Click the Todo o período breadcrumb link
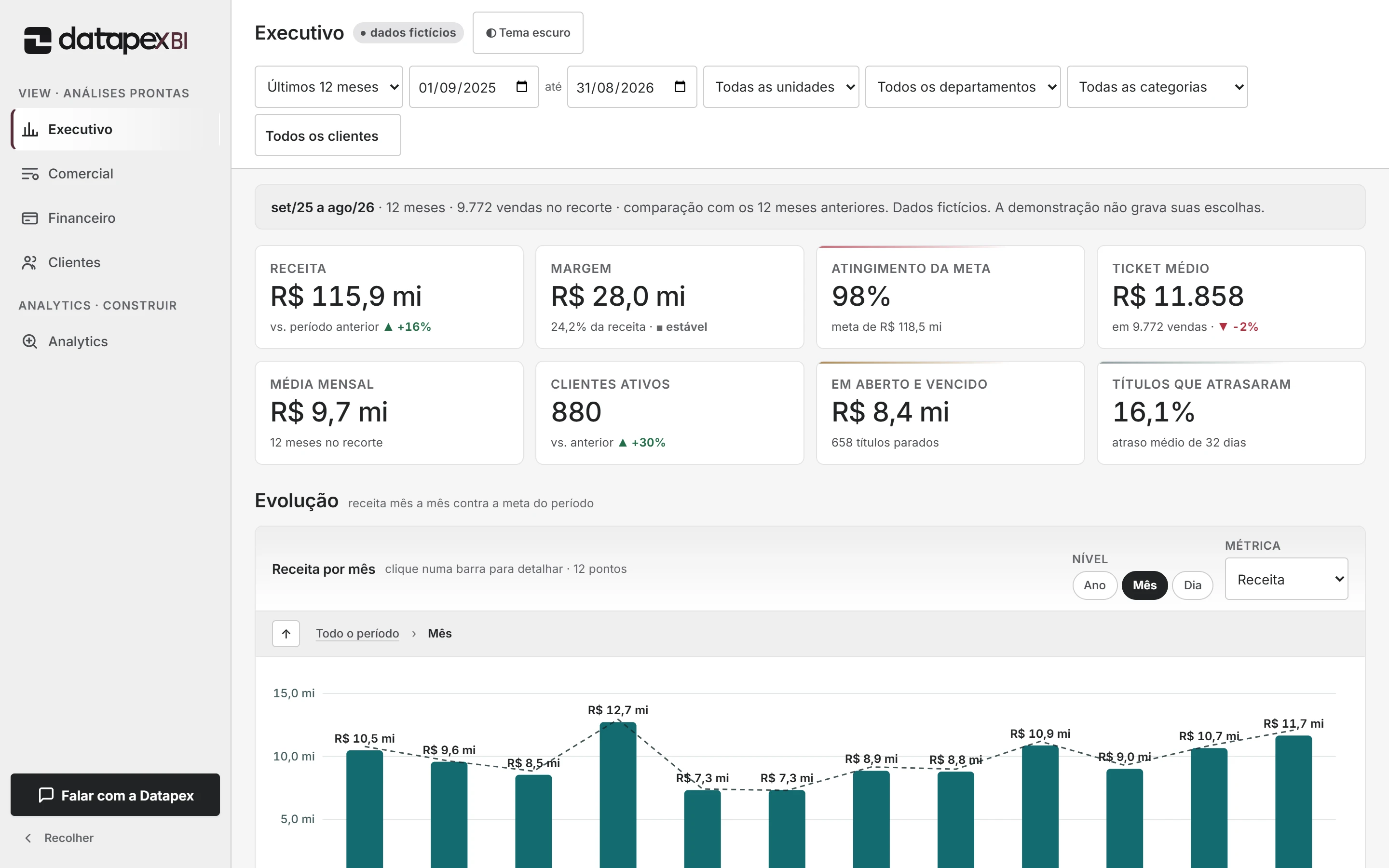Image resolution: width=1389 pixels, height=868 pixels. [x=357, y=634]
